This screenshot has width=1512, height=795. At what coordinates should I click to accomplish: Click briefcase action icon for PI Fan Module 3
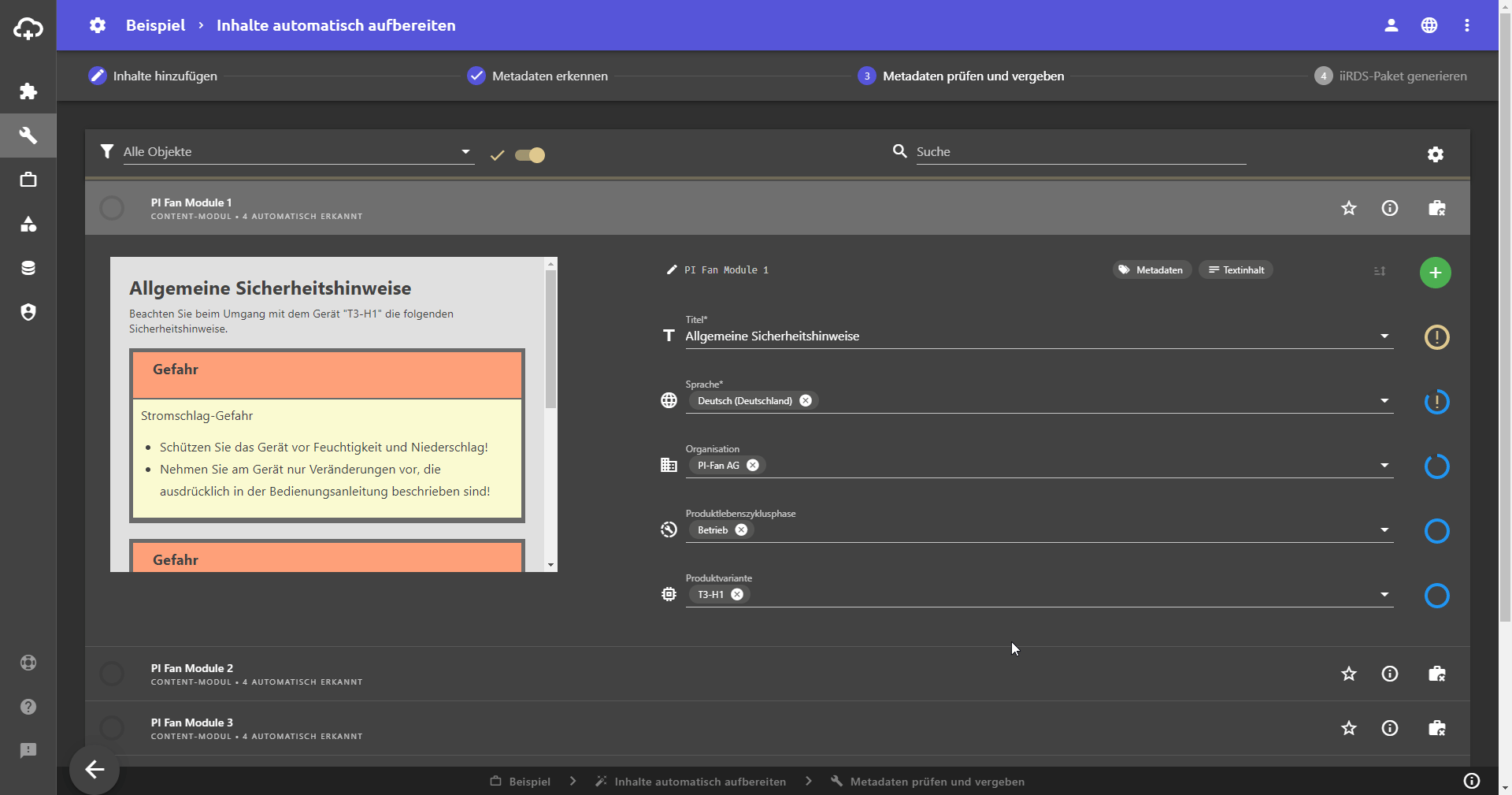tap(1437, 728)
